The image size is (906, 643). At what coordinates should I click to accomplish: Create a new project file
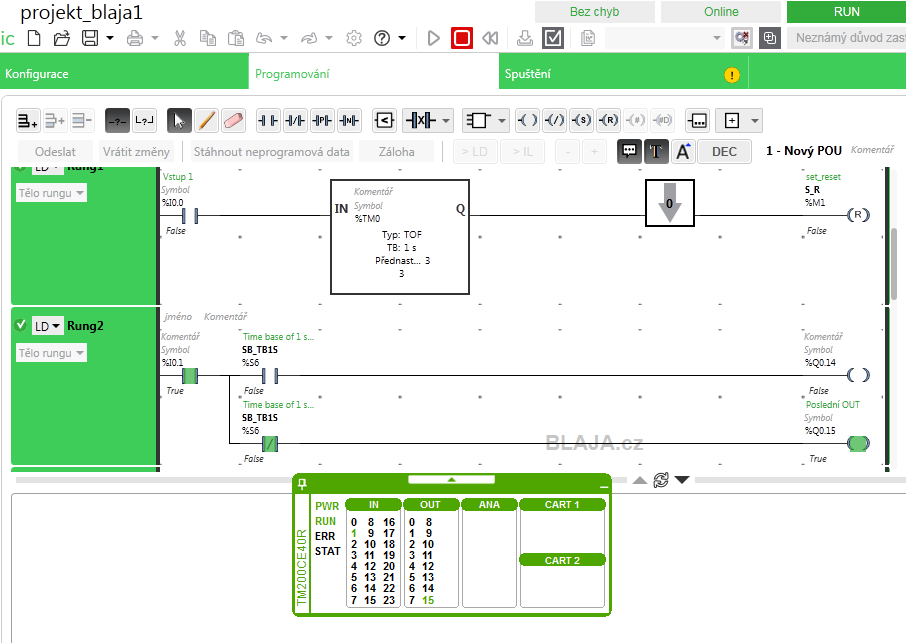pos(34,38)
